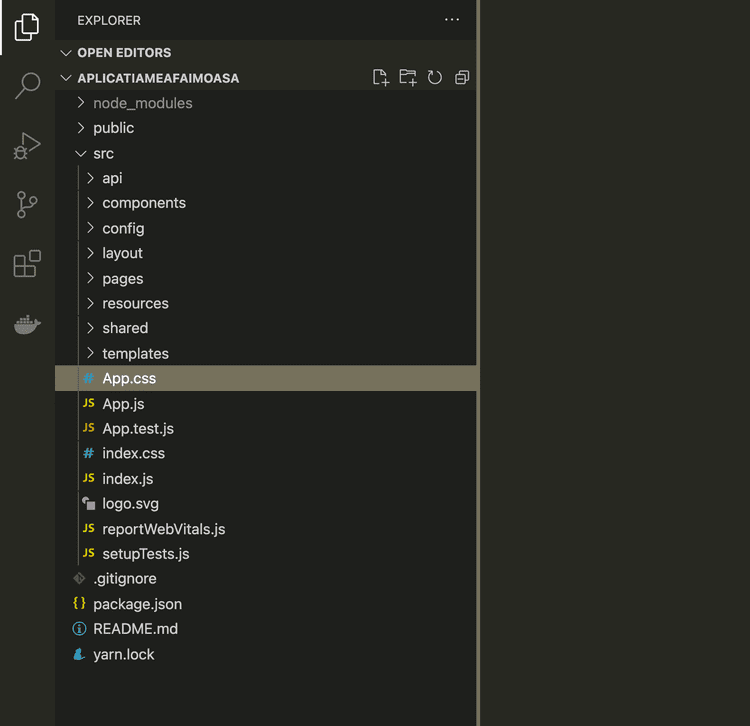The width and height of the screenshot is (750, 726).
Task: Expand the pages folder
Action: click(122, 279)
